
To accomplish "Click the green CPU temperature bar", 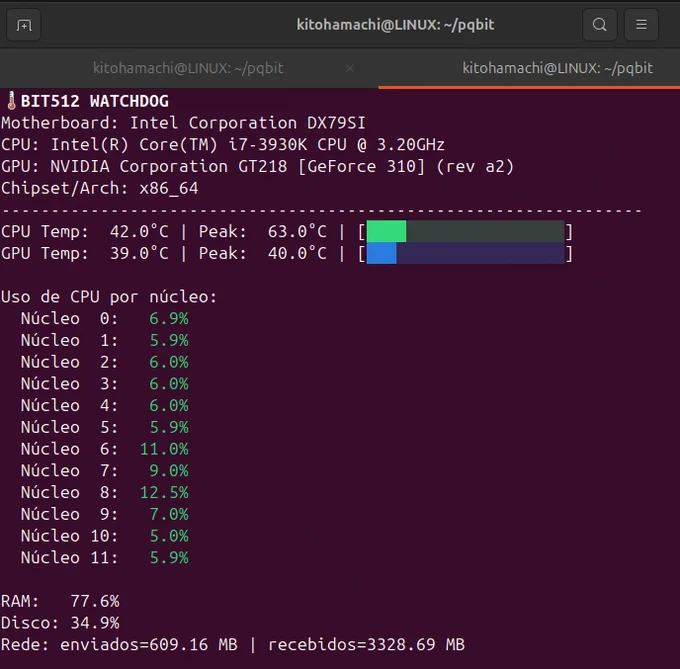I will (x=386, y=232).
